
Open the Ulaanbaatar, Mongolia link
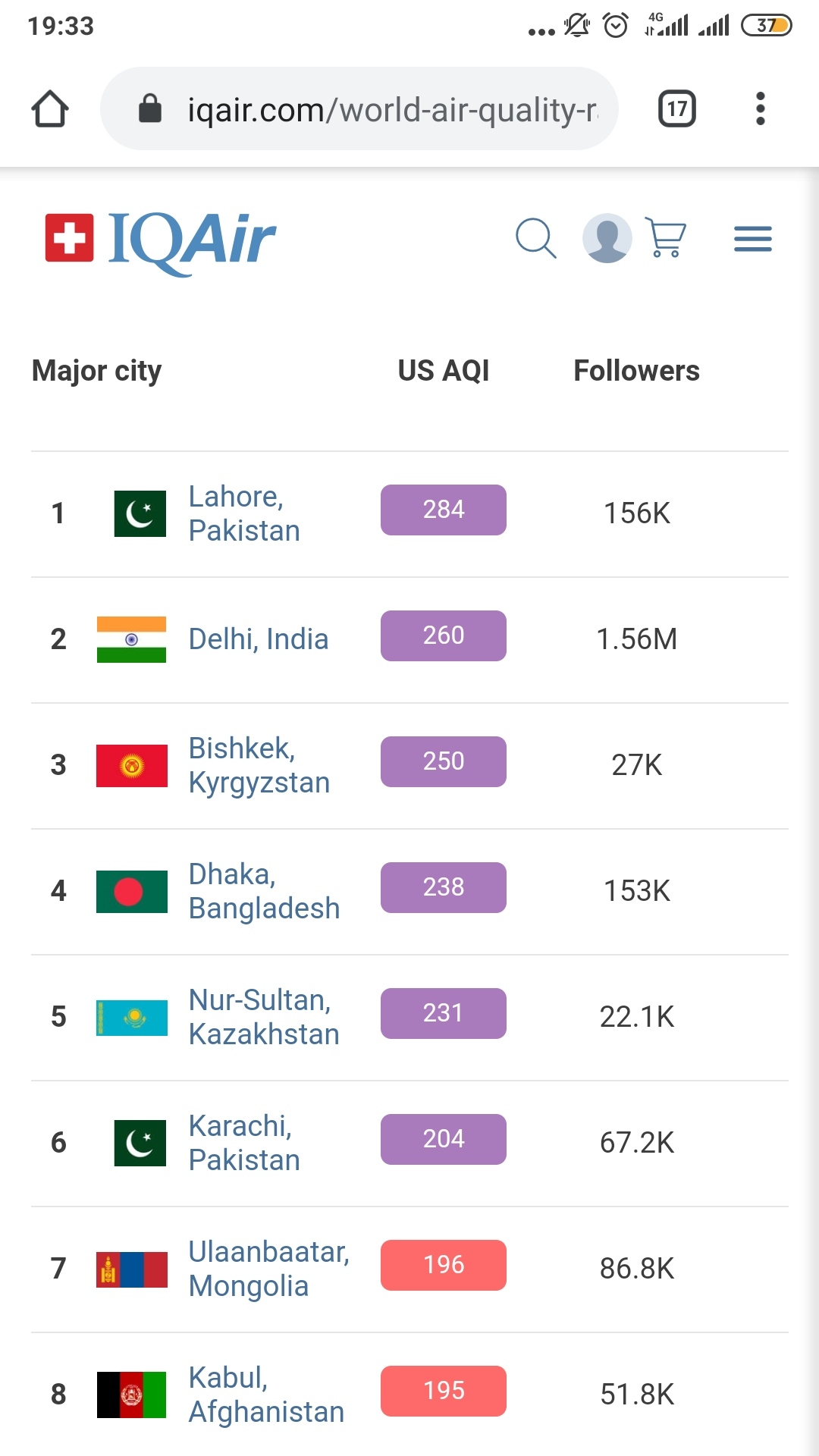click(268, 1269)
